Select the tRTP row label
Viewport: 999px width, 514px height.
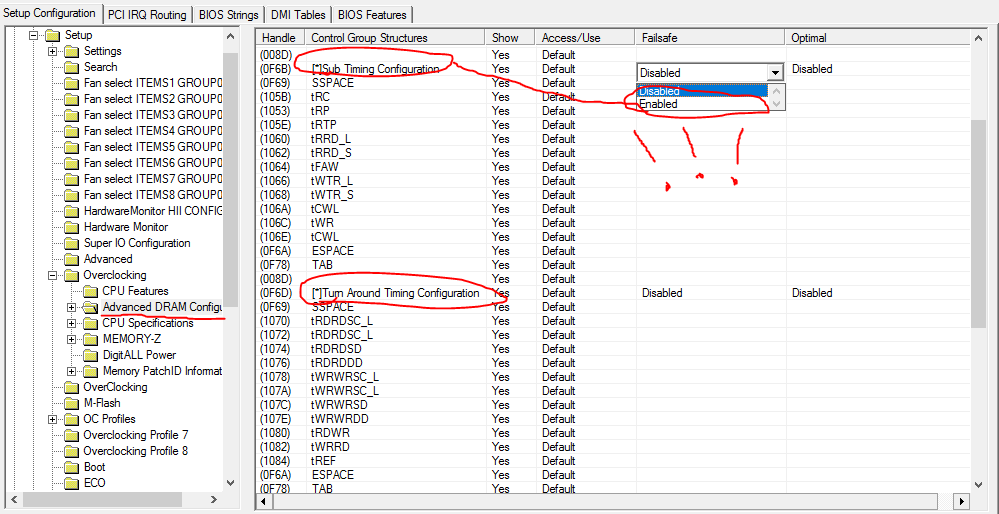[x=322, y=125]
